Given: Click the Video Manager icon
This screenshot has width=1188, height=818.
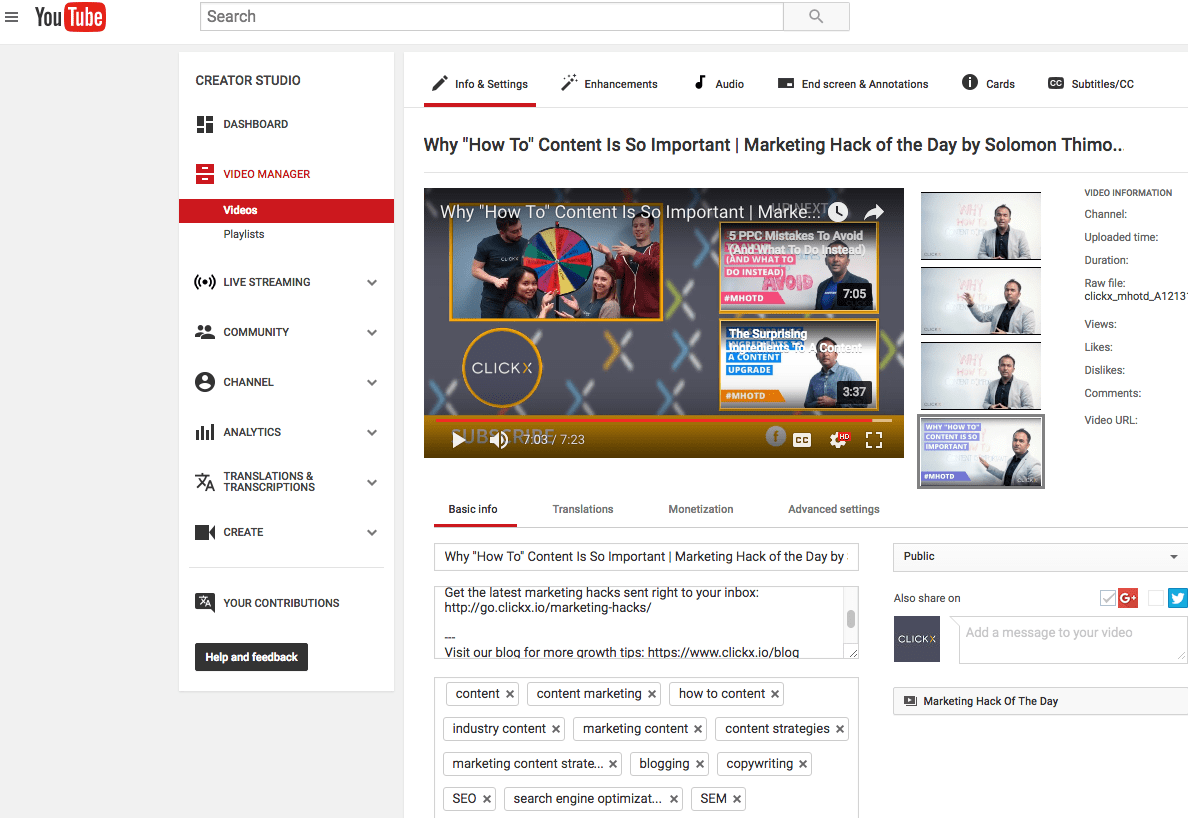Looking at the screenshot, I should click(x=205, y=174).
